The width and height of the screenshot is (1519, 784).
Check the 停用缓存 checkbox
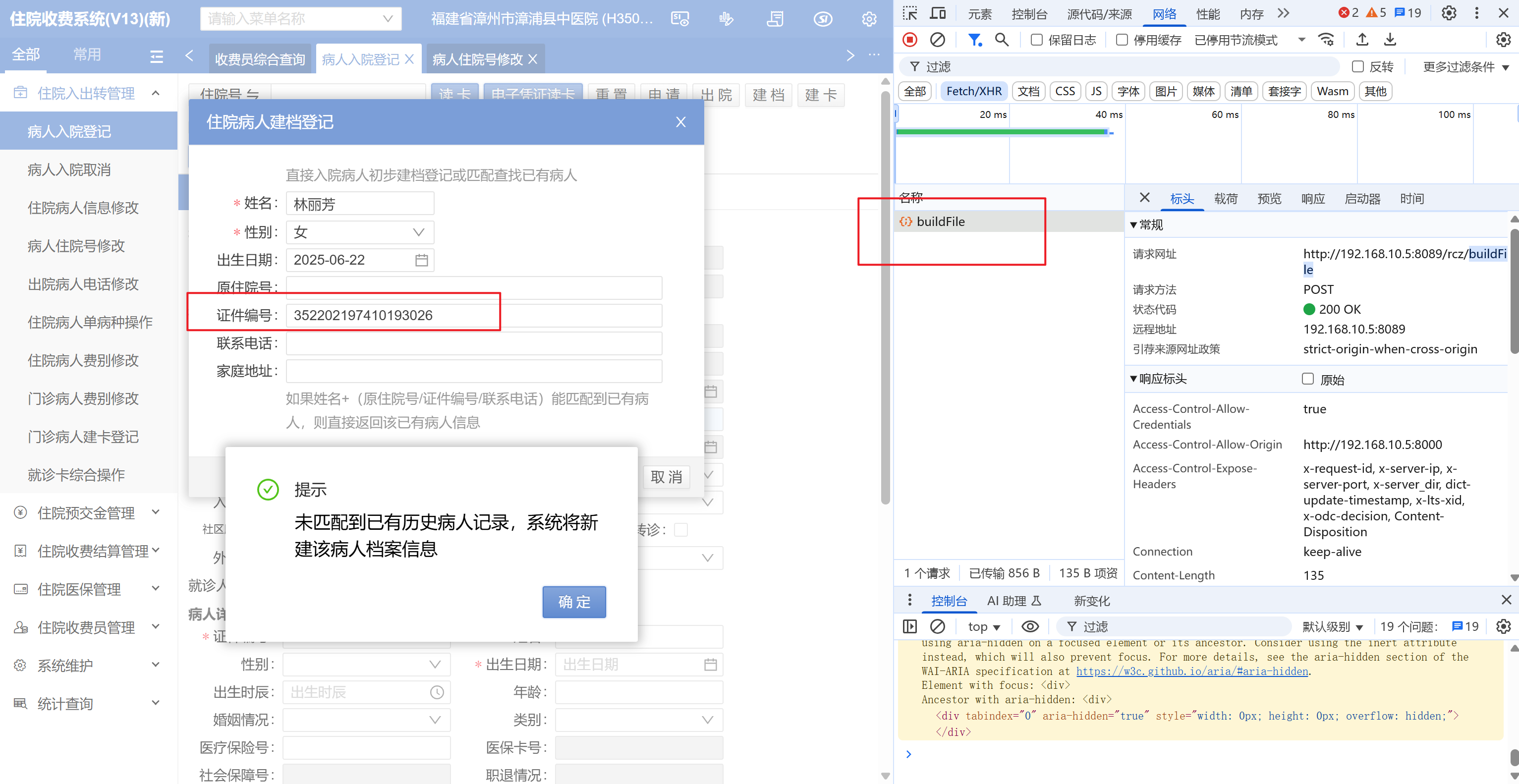(1122, 40)
